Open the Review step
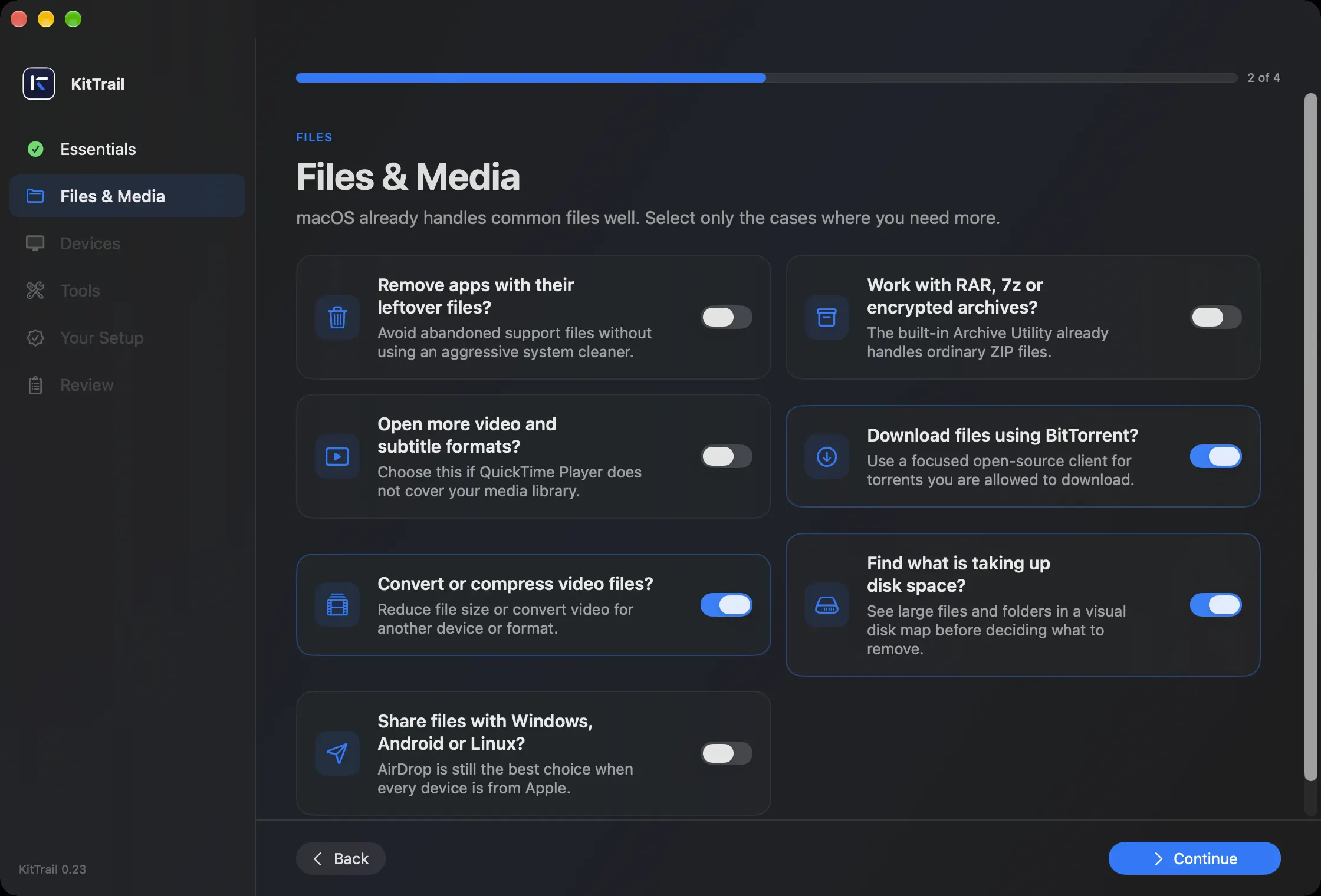Viewport: 1321px width, 896px height. click(127, 385)
